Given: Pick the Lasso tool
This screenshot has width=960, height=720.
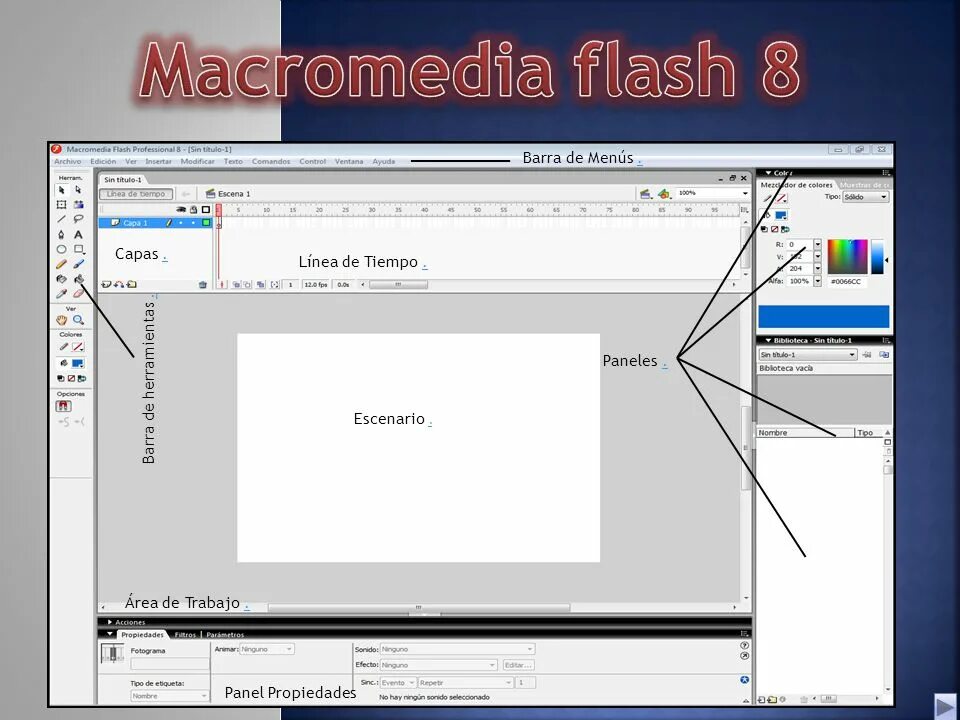Looking at the screenshot, I should pyautogui.click(x=78, y=219).
